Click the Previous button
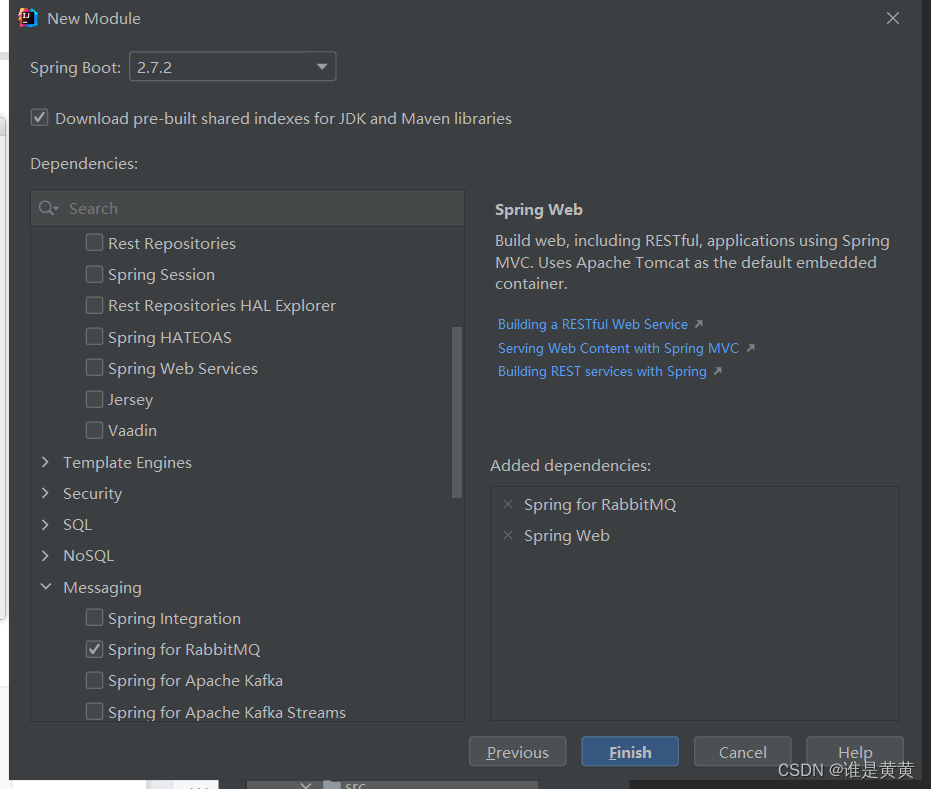 pos(517,752)
